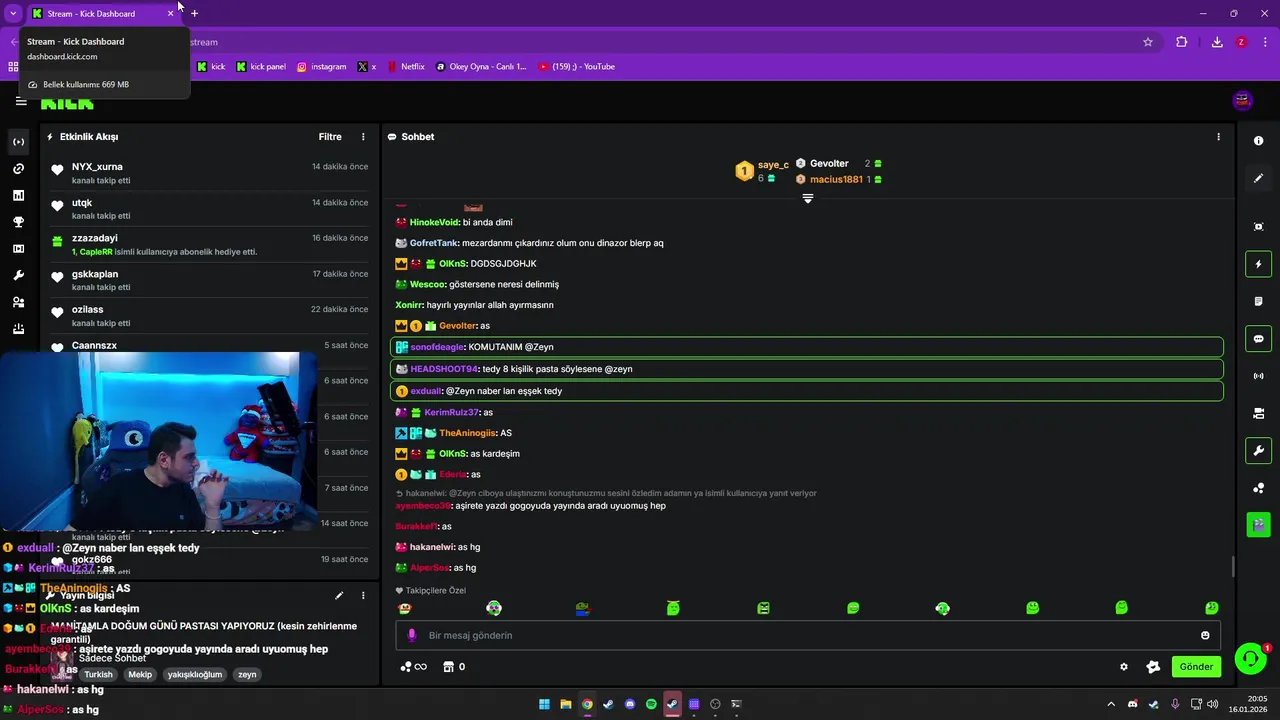Open the Sohbet panel three-dot options menu

click(x=1218, y=137)
